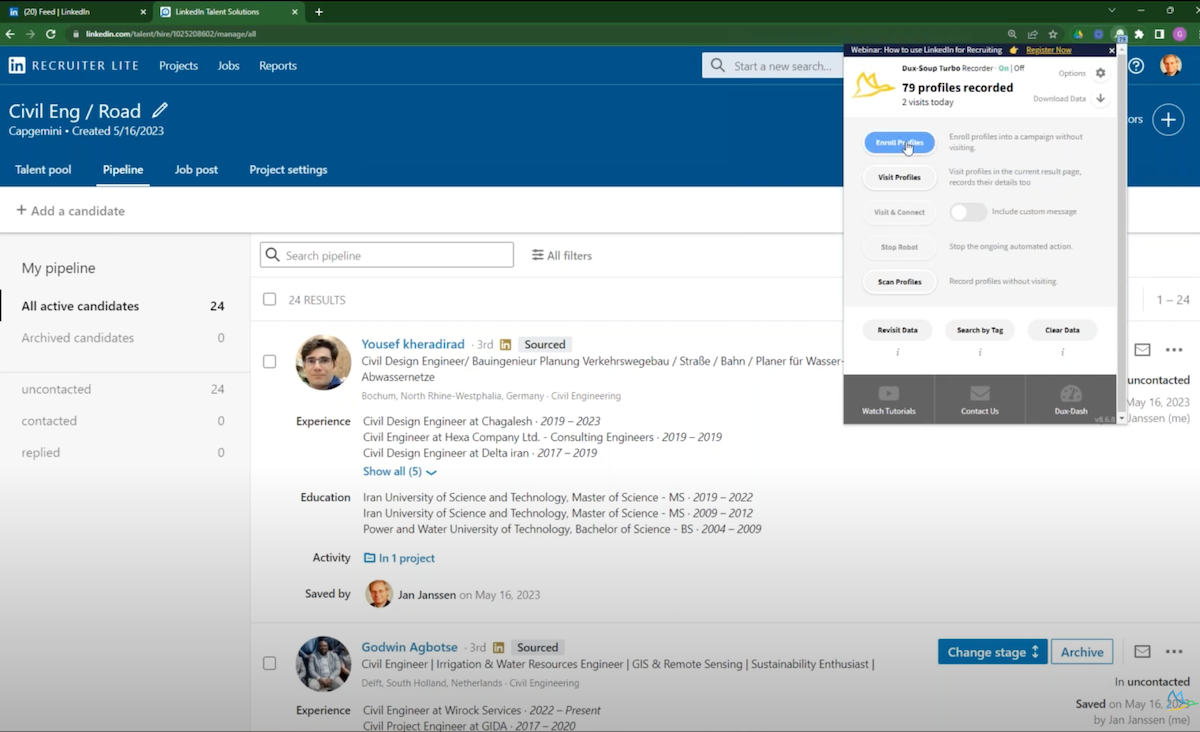The height and width of the screenshot is (732, 1200).
Task: Open the help question mark icon
Action: tap(1137, 66)
